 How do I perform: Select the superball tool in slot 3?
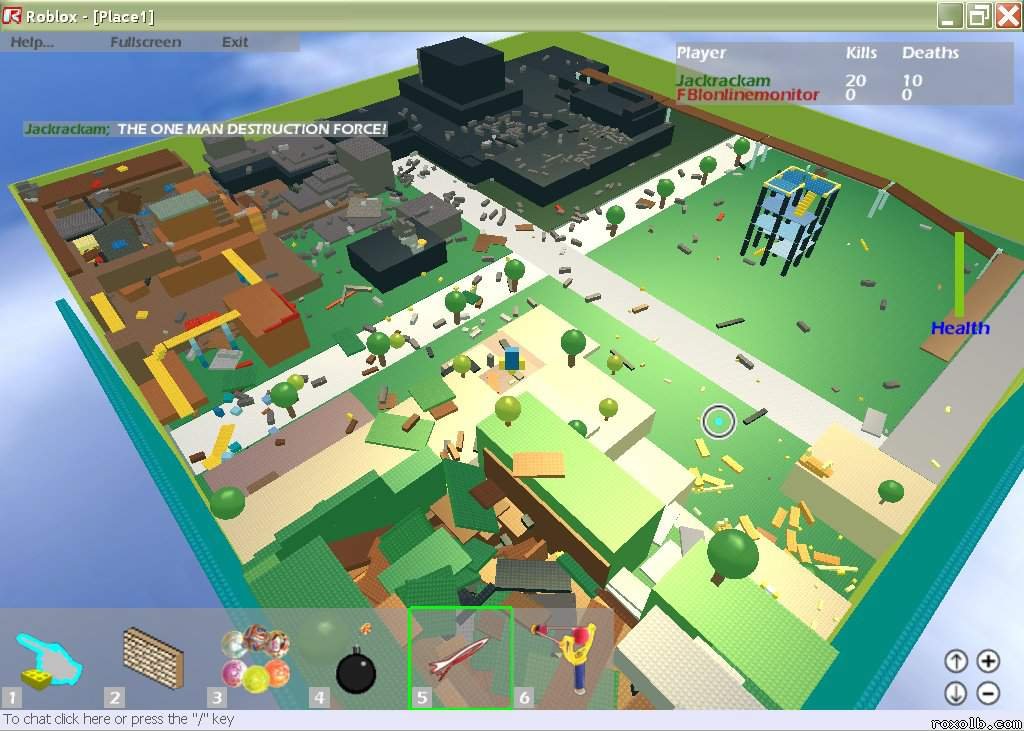(255, 660)
